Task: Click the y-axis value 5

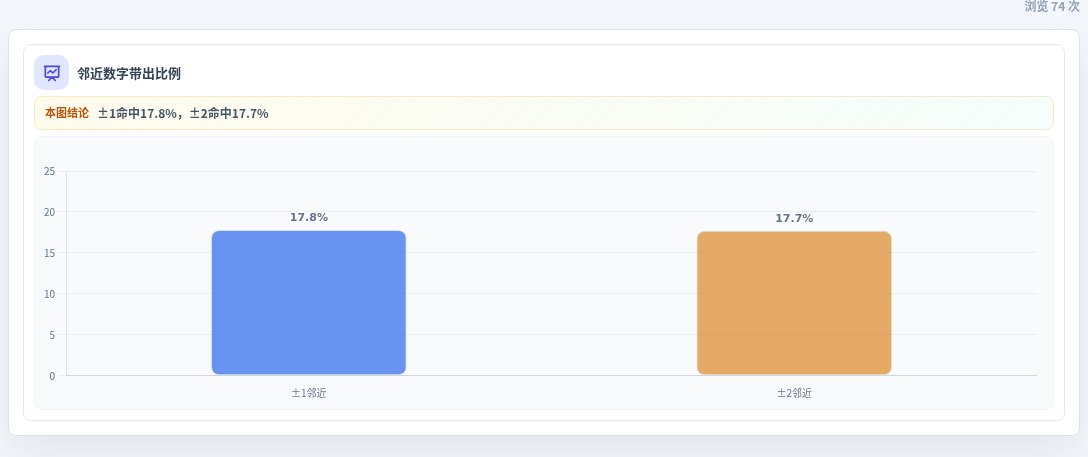Action: click(x=52, y=334)
